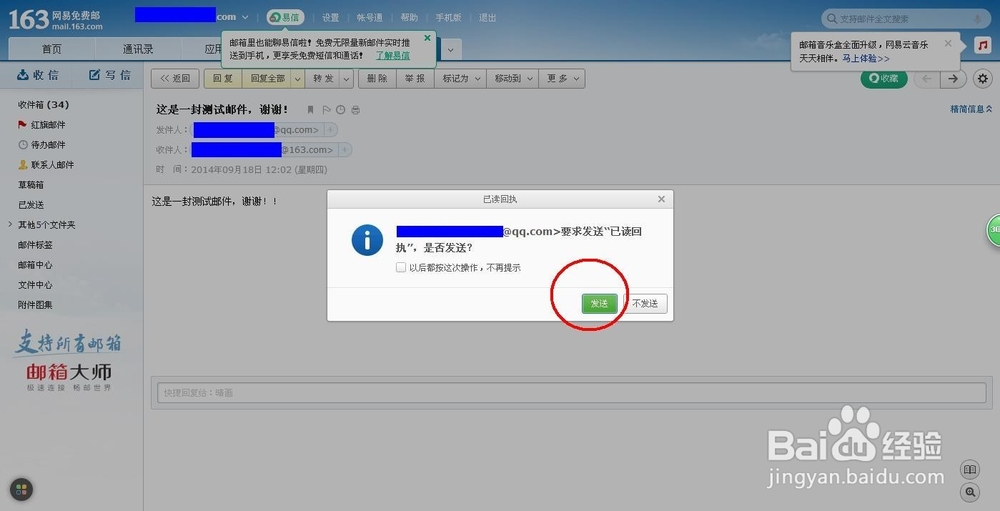Open 邮件标签 in the sidebar
The image size is (1000, 511).
(x=35, y=245)
